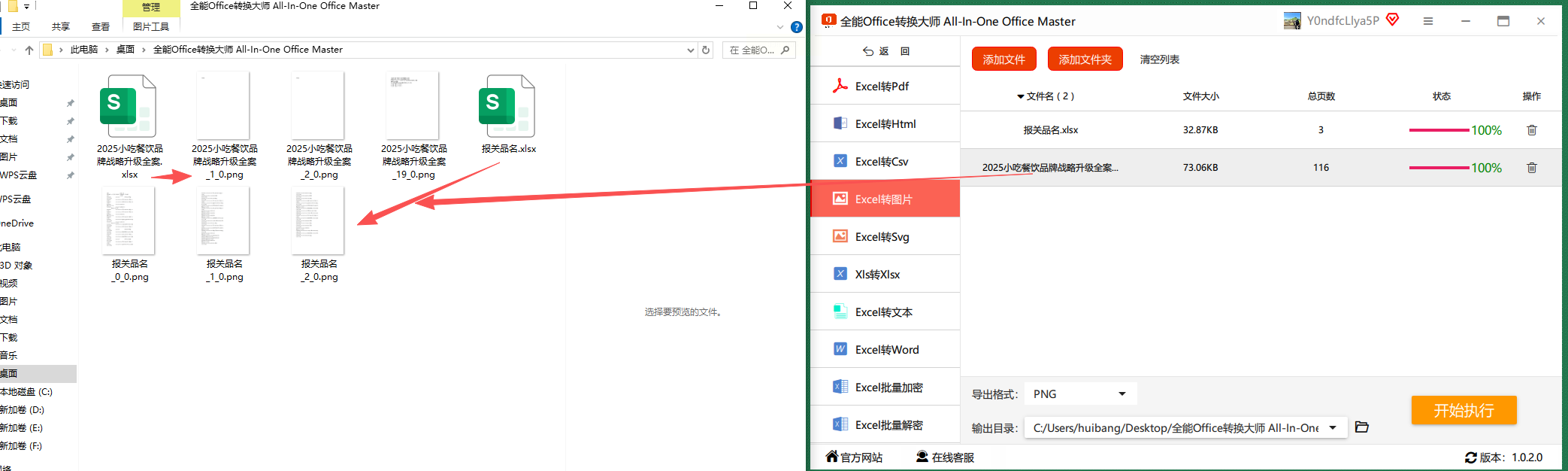Click the Explorer search box

point(759,50)
